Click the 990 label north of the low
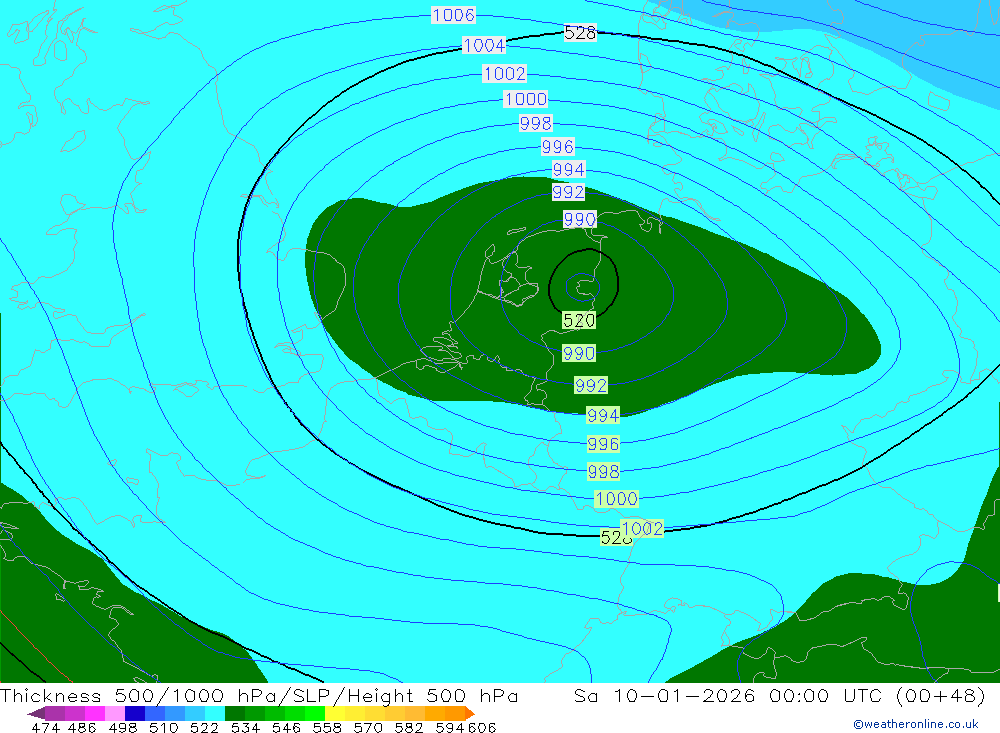Screen dimensions: 1000x733 580,219
